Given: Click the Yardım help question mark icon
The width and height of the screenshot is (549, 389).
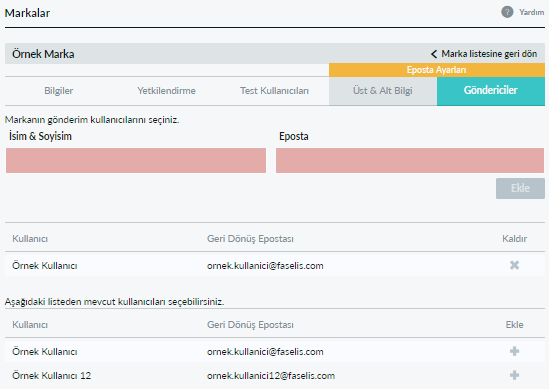Looking at the screenshot, I should click(507, 12).
